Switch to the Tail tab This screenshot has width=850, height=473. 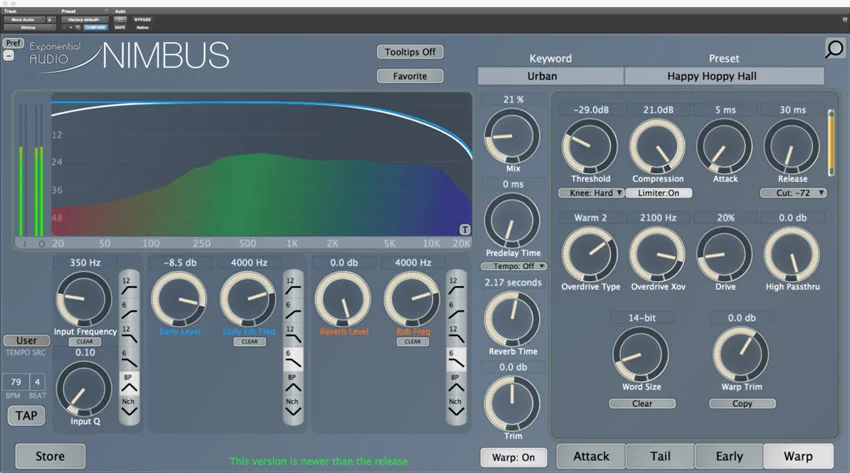coord(660,456)
